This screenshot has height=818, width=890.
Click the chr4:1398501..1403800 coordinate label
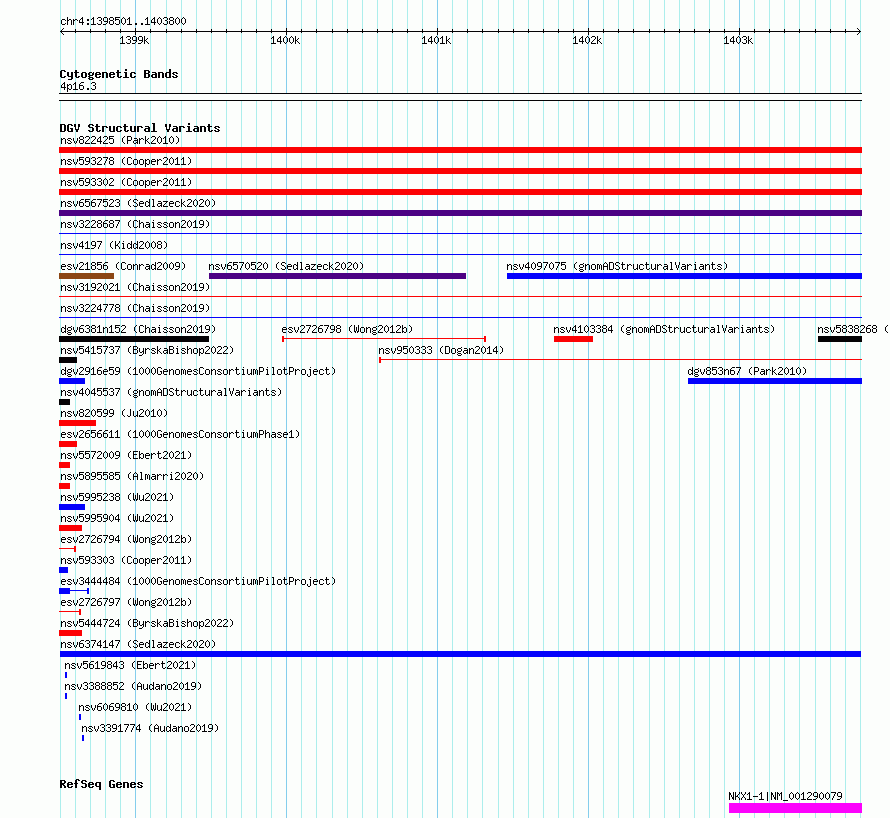(x=123, y=21)
